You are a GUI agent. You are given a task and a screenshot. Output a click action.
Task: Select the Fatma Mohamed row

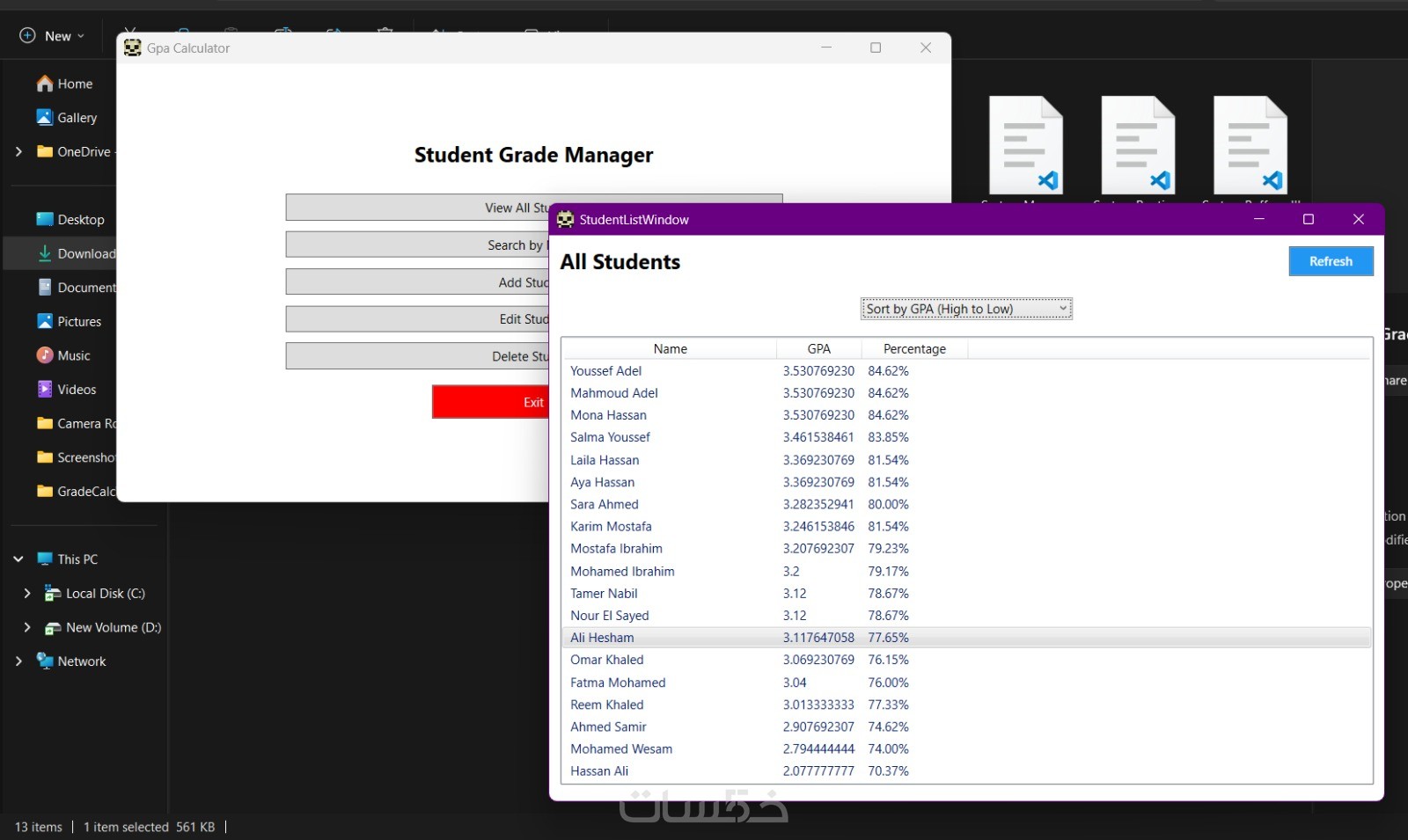966,683
